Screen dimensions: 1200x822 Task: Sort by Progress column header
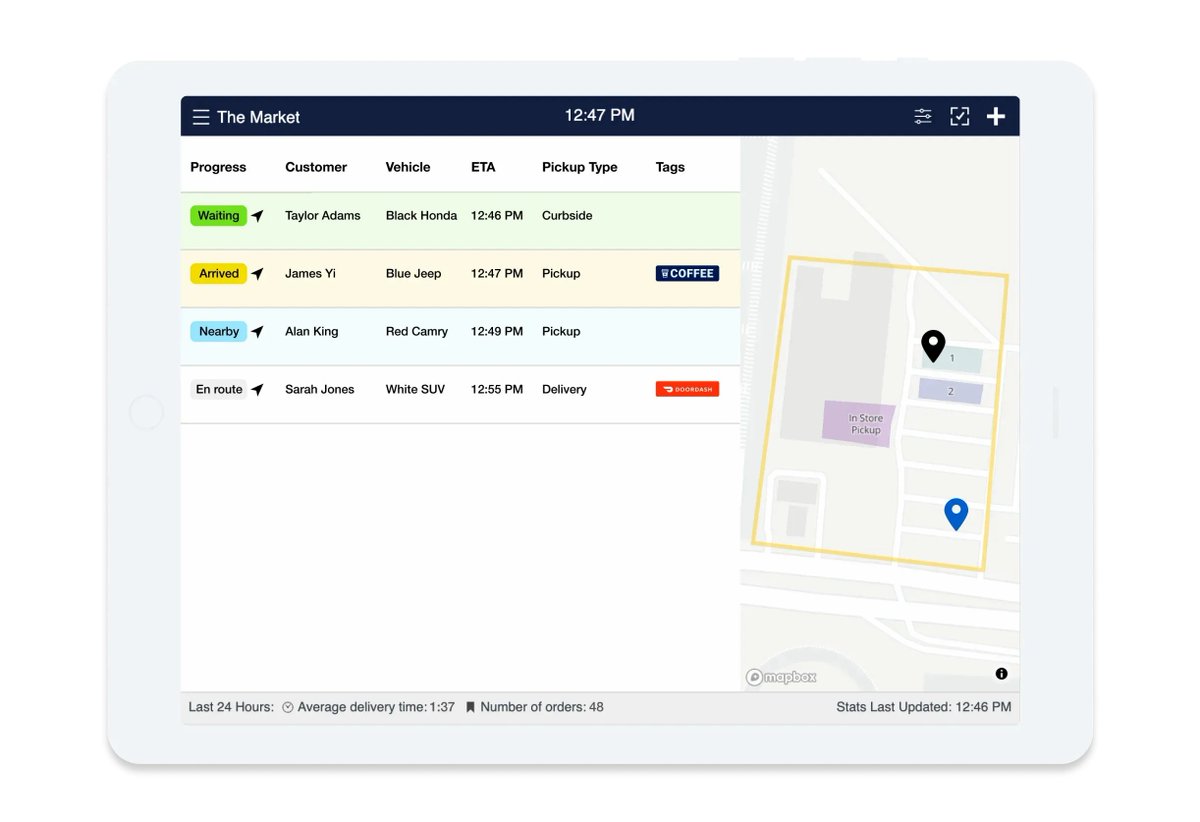click(218, 167)
